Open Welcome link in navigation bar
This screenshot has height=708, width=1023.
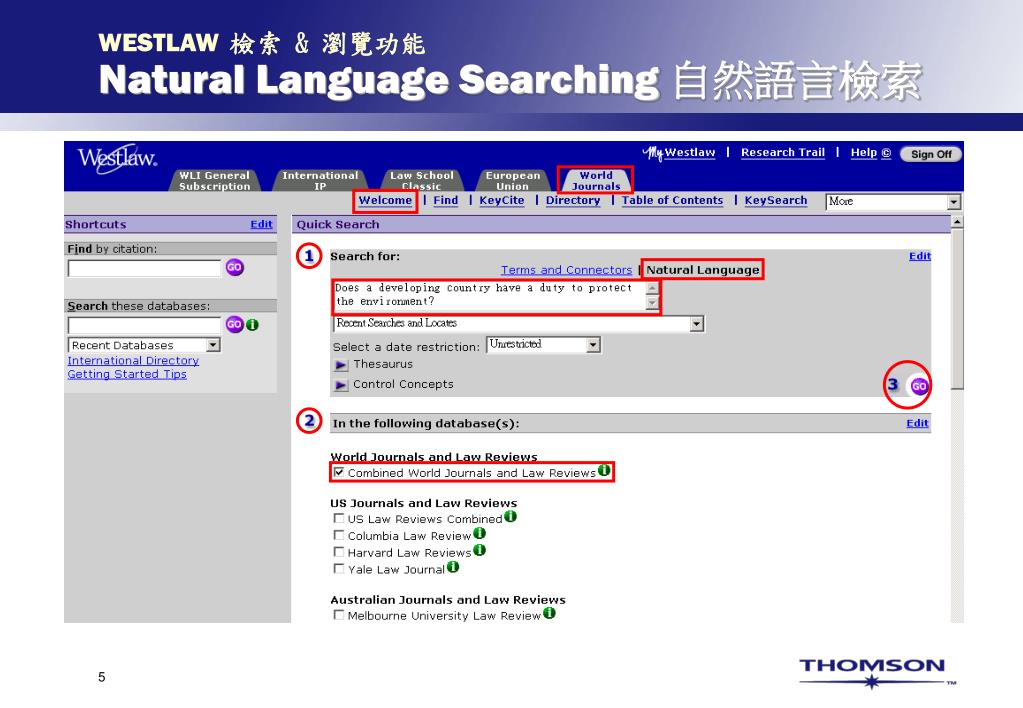385,200
